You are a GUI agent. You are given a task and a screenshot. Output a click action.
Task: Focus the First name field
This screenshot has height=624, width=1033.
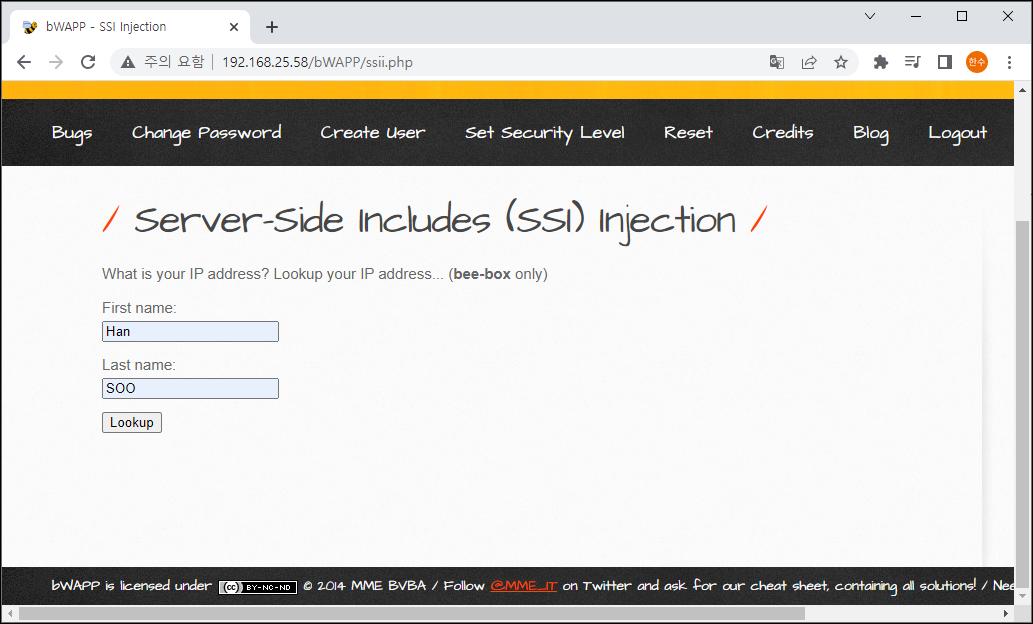tap(190, 331)
